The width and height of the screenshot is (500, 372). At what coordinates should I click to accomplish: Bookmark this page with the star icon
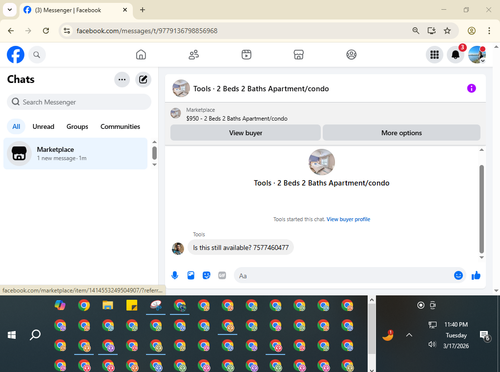click(447, 31)
